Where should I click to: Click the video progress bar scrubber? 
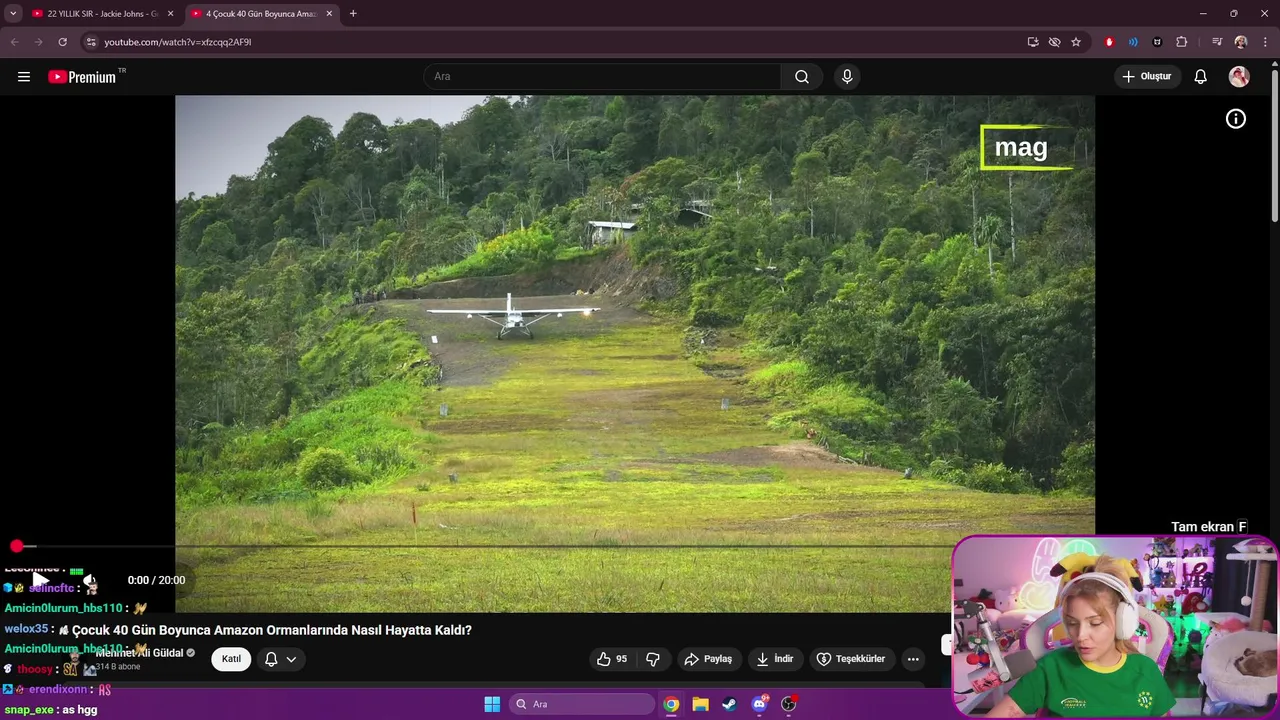point(17,546)
